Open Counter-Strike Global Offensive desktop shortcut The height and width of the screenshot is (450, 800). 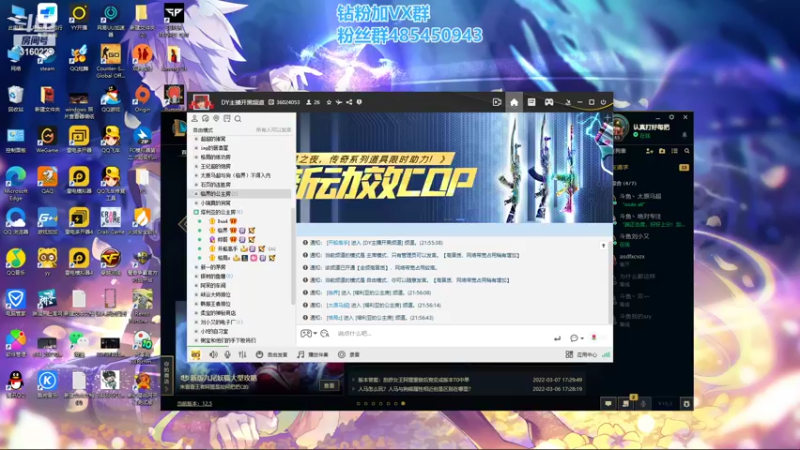pyautogui.click(x=110, y=61)
